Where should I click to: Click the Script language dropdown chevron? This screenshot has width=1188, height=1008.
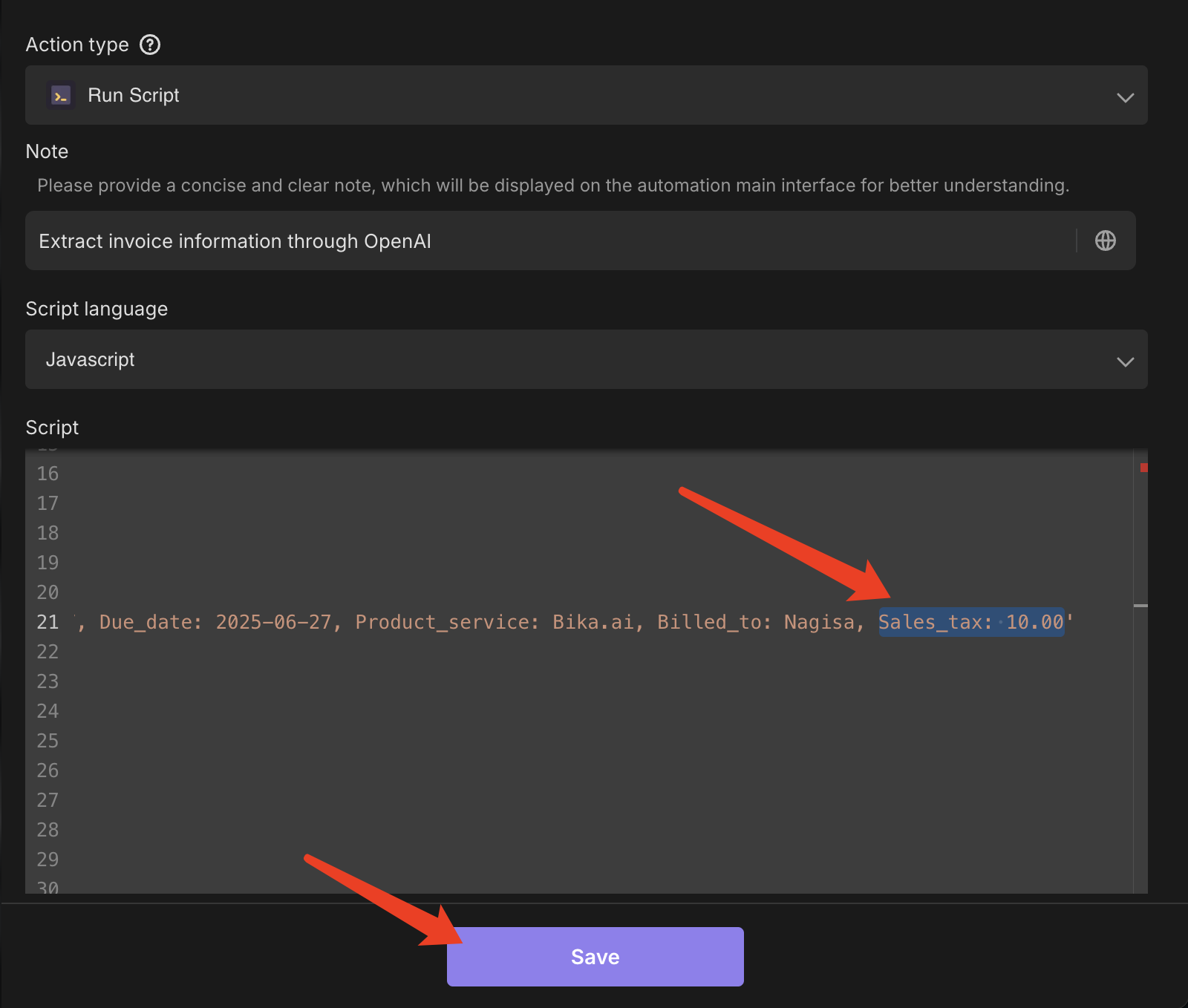[x=1126, y=361]
